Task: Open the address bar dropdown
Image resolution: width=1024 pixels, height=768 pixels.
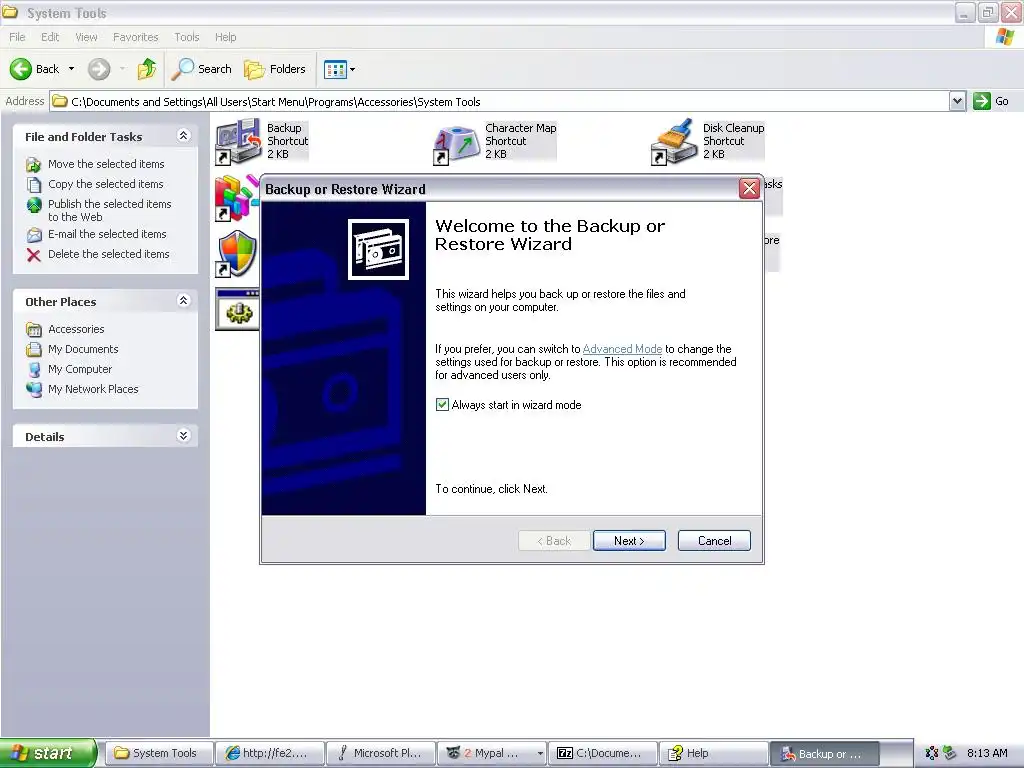Action: pyautogui.click(x=957, y=101)
